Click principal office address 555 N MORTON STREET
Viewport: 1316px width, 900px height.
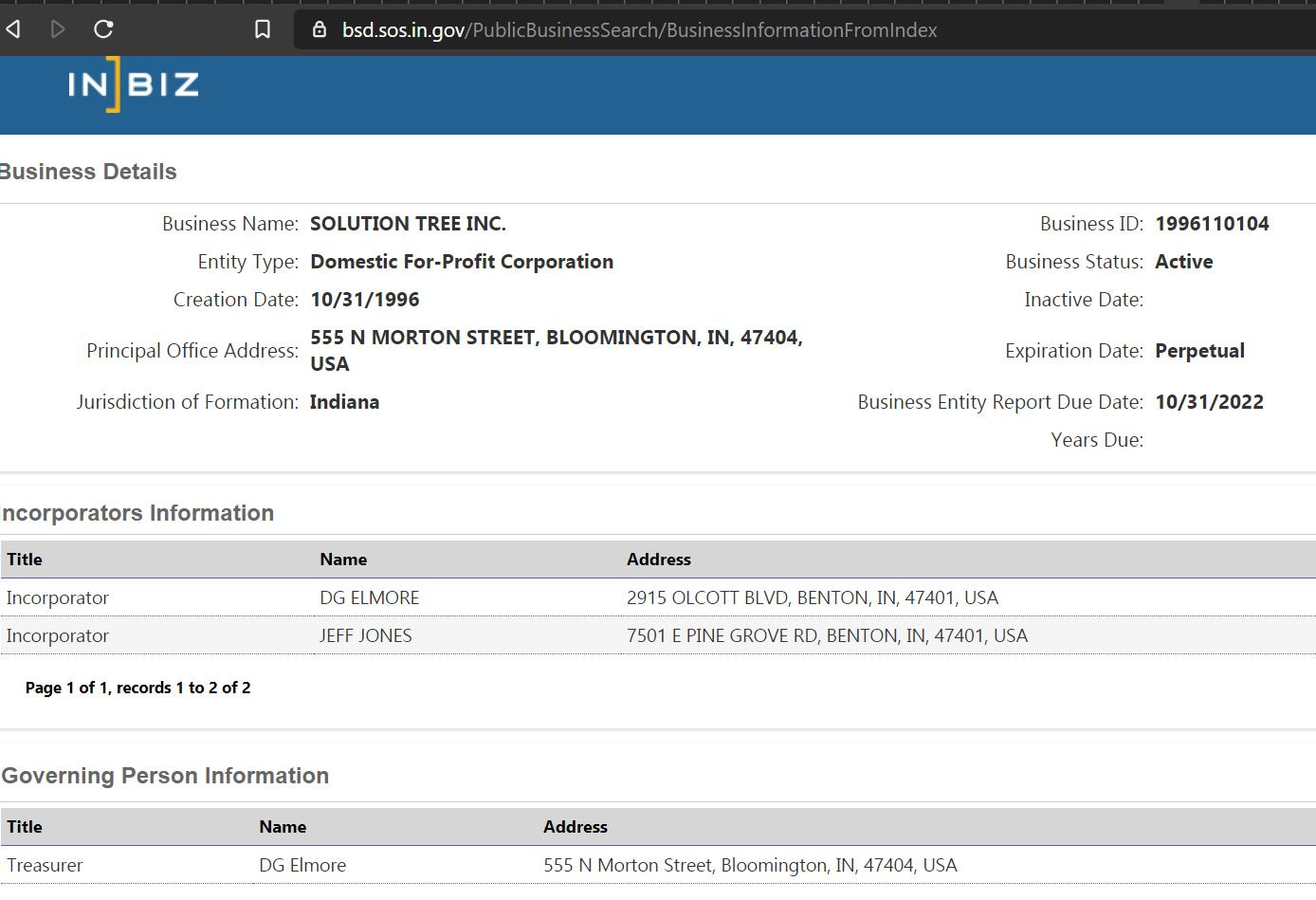[557, 351]
